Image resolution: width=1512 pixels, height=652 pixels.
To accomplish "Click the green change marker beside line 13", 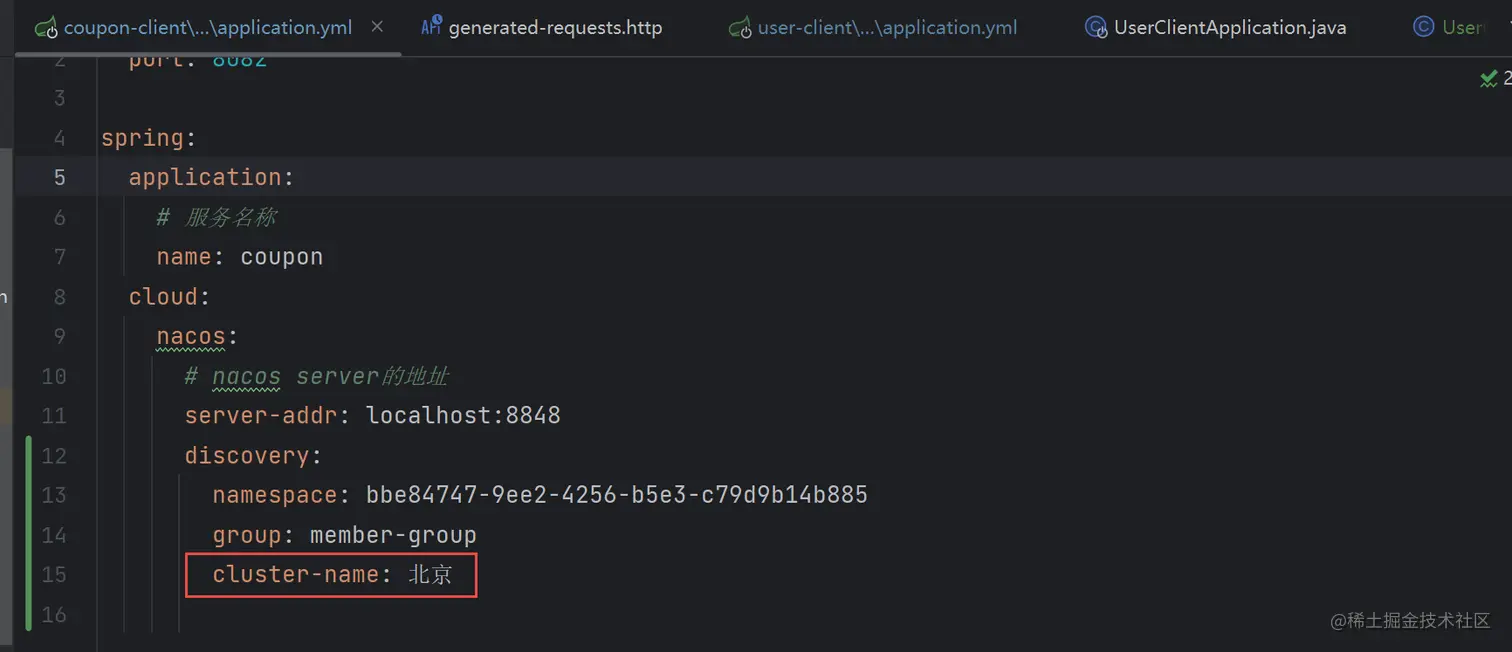I will pyautogui.click(x=29, y=495).
